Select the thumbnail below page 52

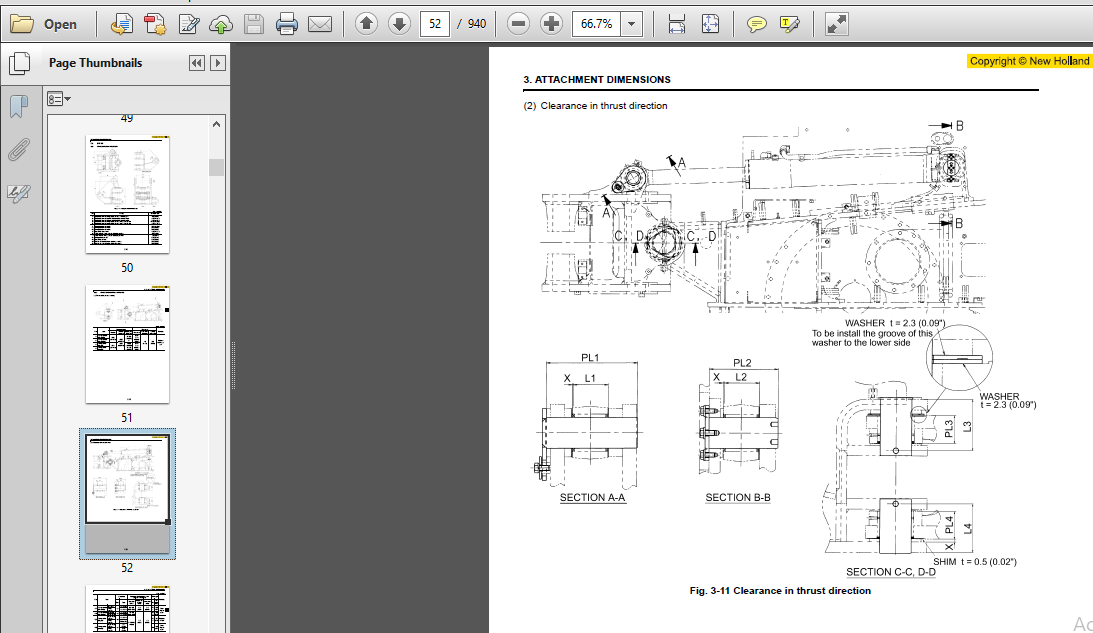[x=128, y=609]
